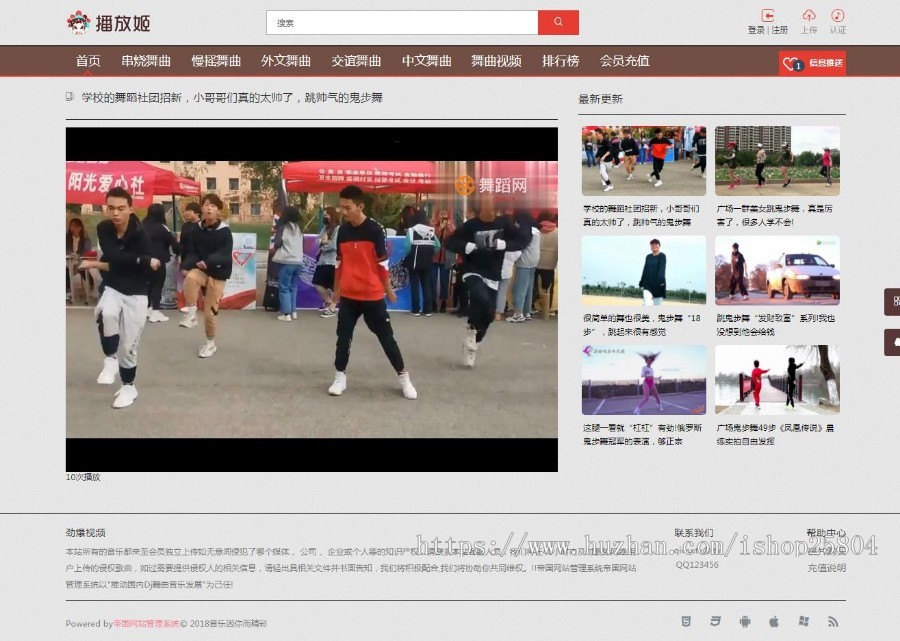
Task: Select the 首页 tab
Action: (x=89, y=61)
